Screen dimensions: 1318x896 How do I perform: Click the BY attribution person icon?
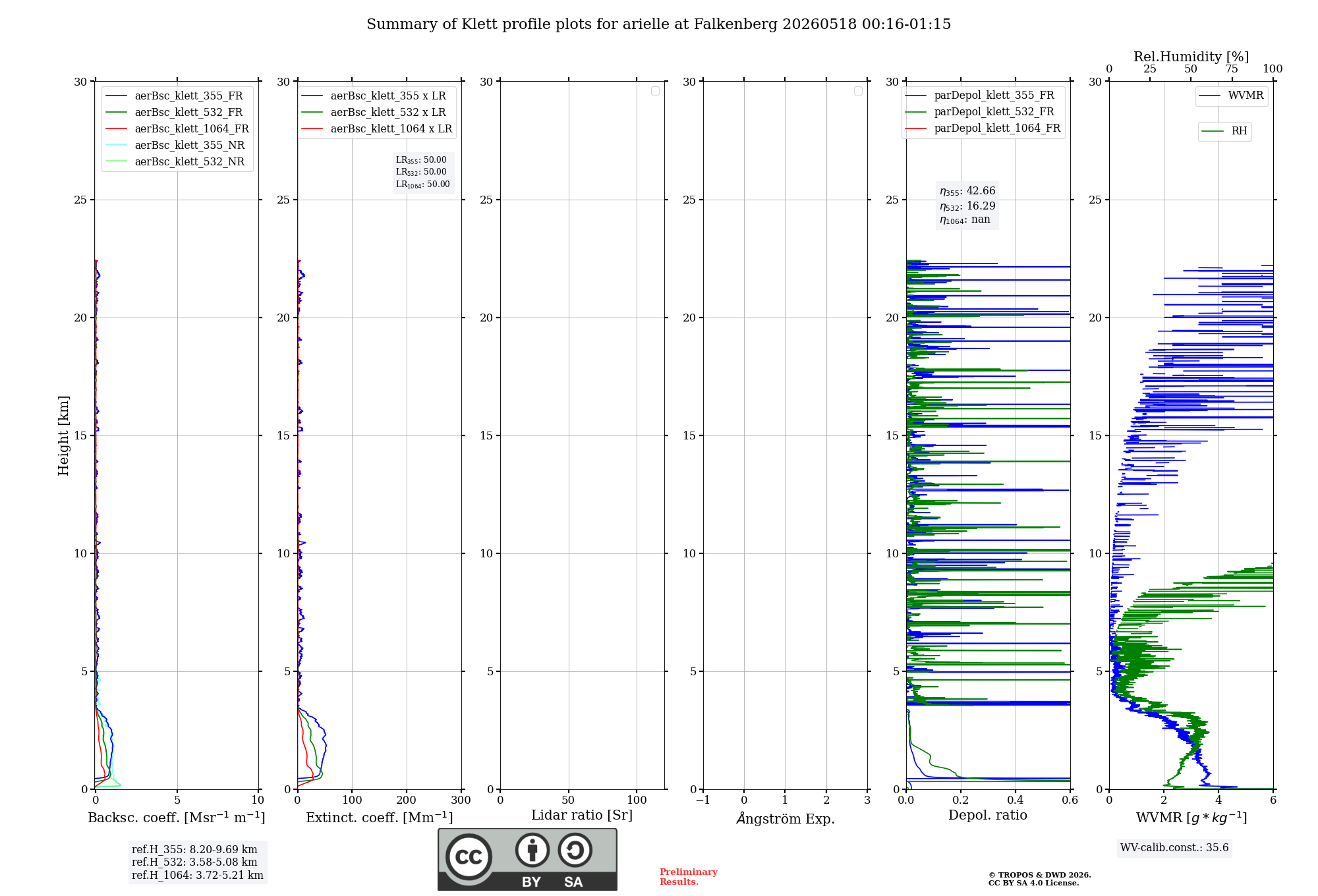pos(532,850)
